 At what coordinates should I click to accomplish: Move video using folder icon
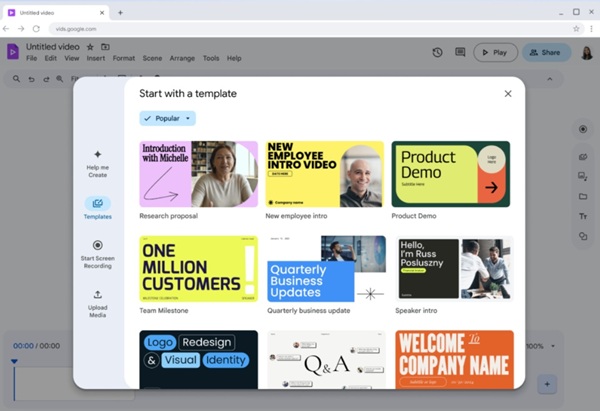[x=105, y=47]
